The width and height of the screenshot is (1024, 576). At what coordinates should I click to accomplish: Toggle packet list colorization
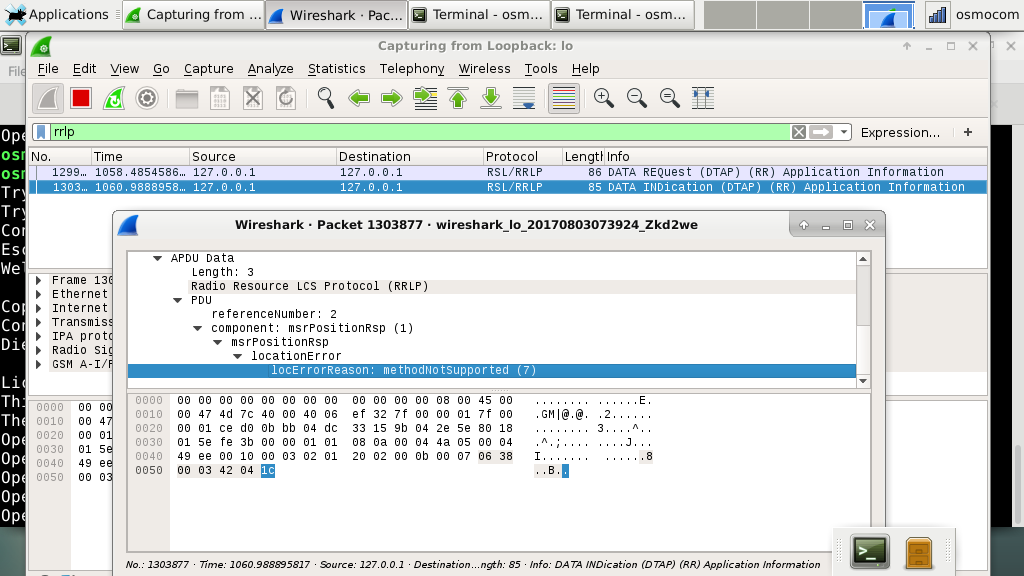pos(564,99)
